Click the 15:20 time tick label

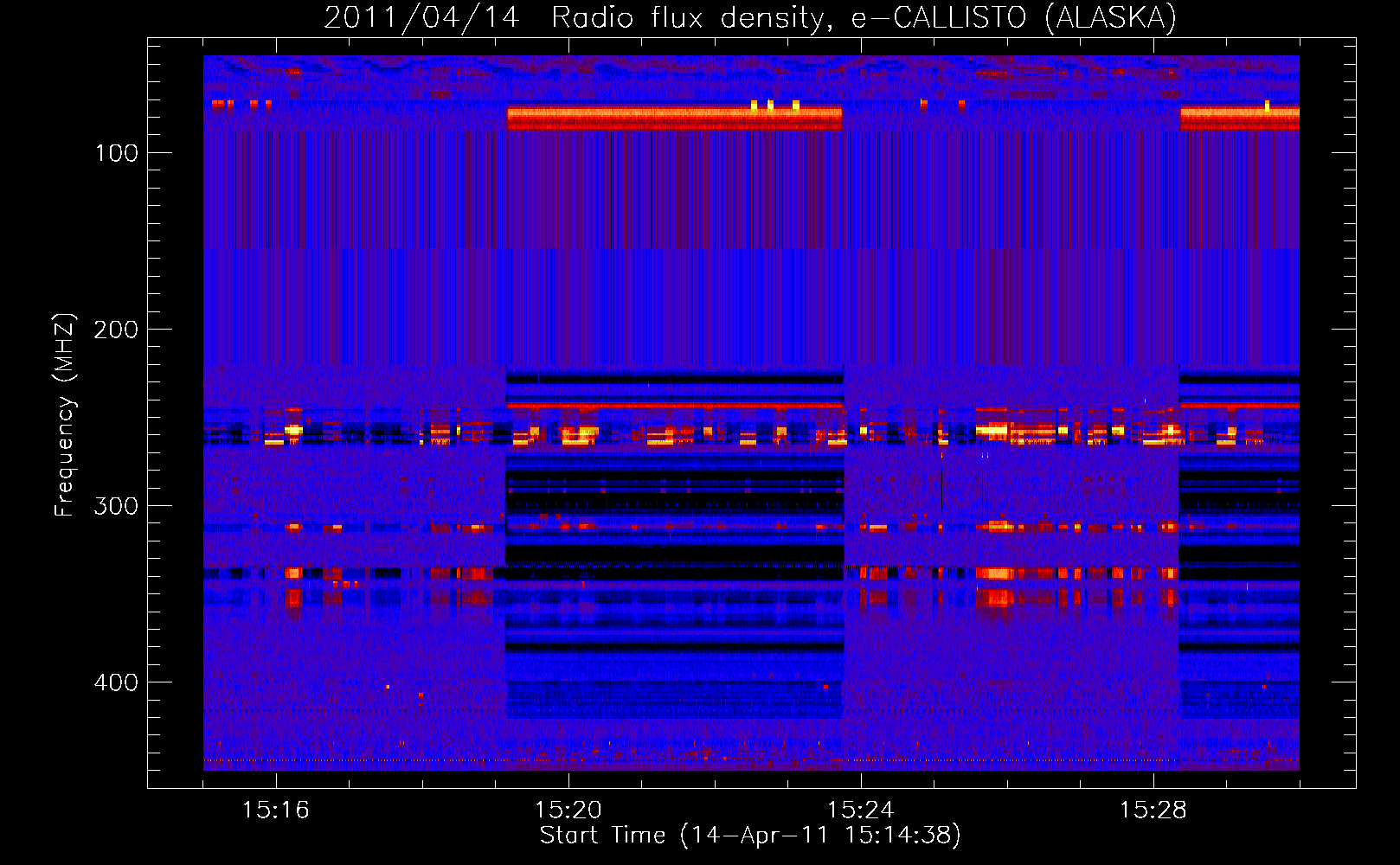(x=568, y=811)
